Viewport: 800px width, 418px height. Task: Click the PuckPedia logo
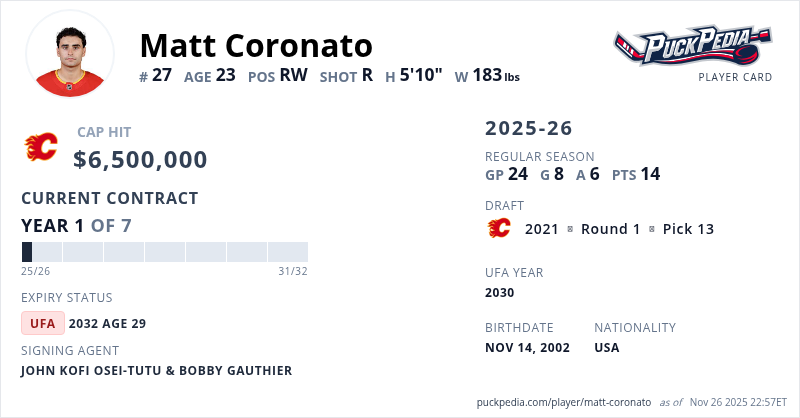pyautogui.click(x=693, y=46)
